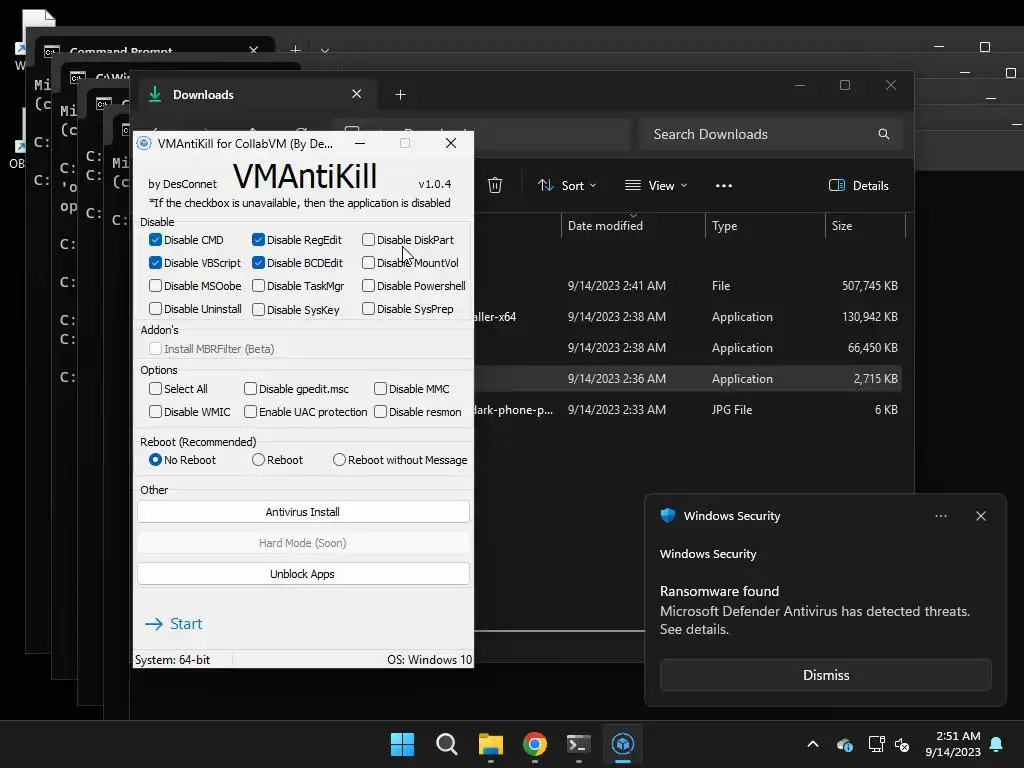Viewport: 1024px width, 768px height.
Task: Sort by the Type column header
Action: pyautogui.click(x=765, y=225)
